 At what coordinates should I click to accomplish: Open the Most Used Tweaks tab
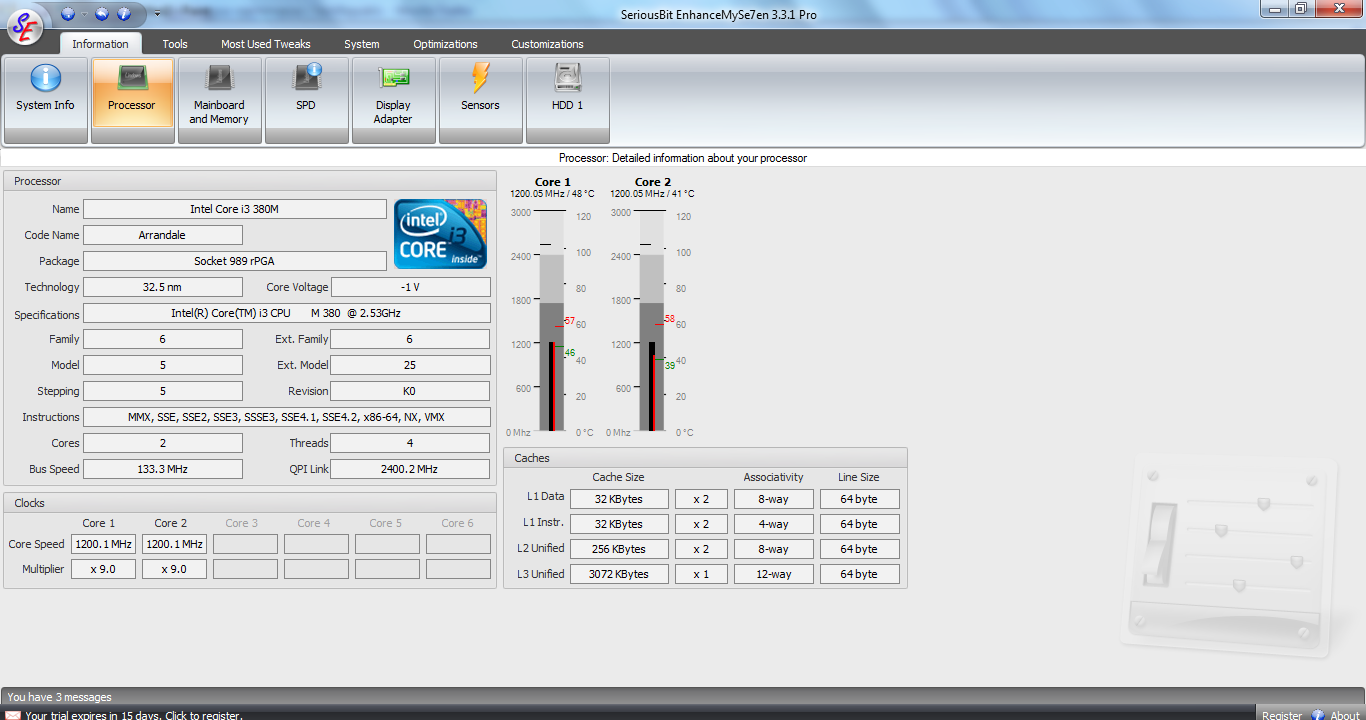[265, 44]
